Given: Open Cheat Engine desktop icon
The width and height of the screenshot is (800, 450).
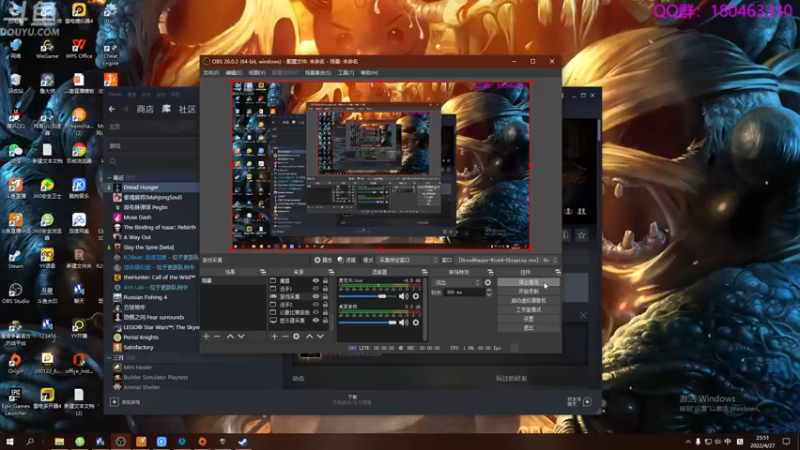Looking at the screenshot, I should tap(110, 53).
